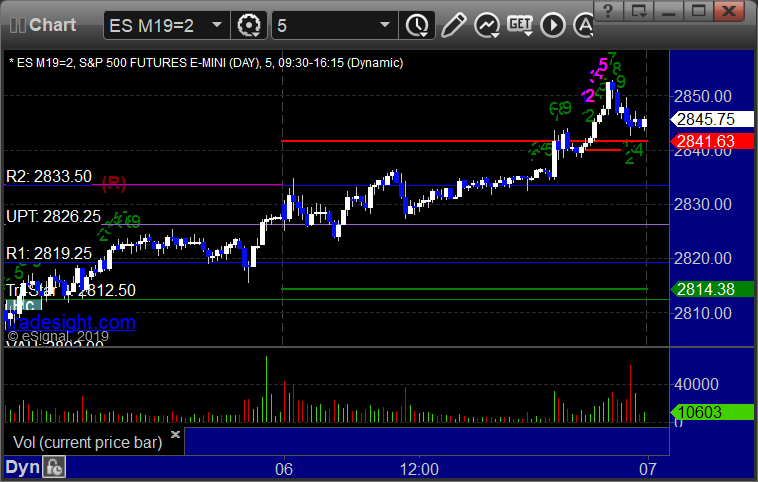
Task: Toggle the Dyn dynamic mode label
Action: 22,467
